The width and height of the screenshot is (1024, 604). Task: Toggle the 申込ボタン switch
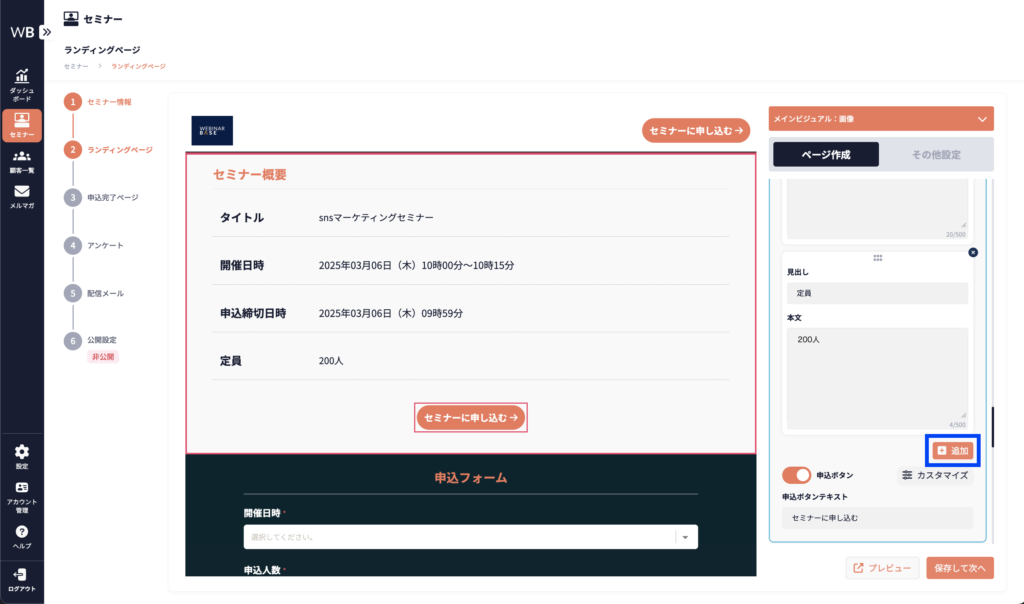pyautogui.click(x=796, y=475)
